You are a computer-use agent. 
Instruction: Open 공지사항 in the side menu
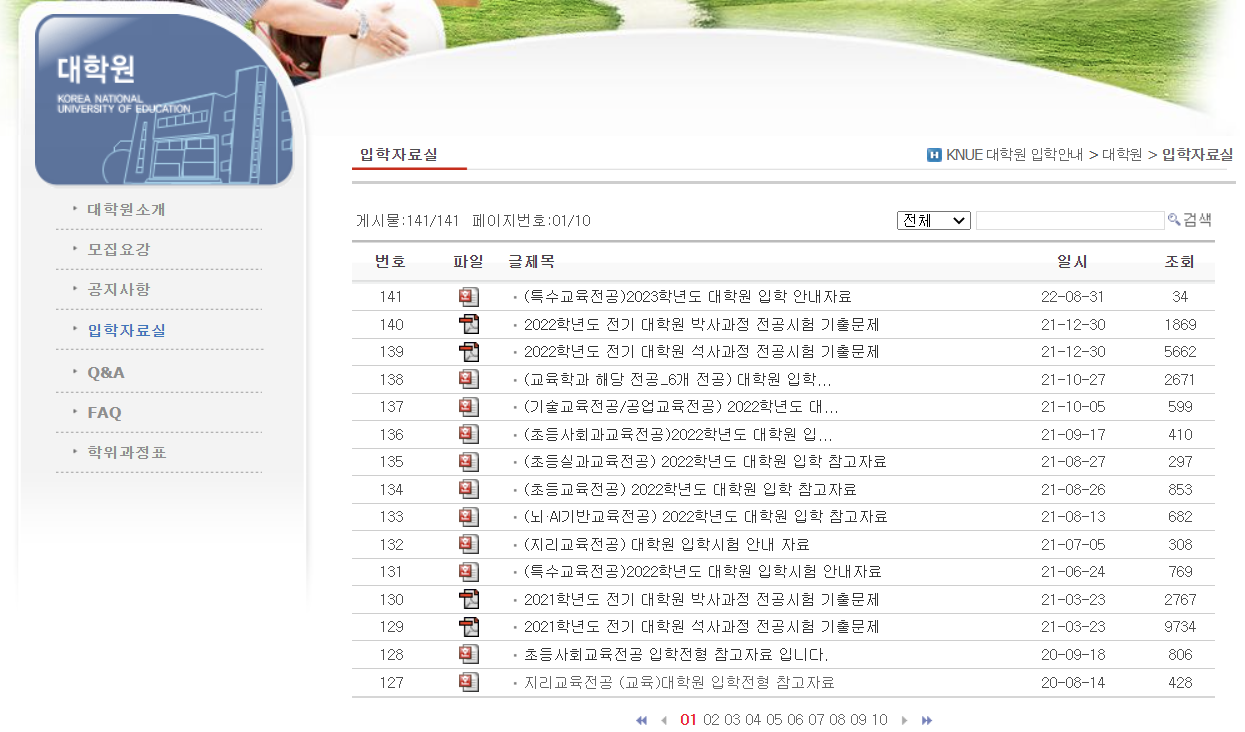tap(119, 290)
